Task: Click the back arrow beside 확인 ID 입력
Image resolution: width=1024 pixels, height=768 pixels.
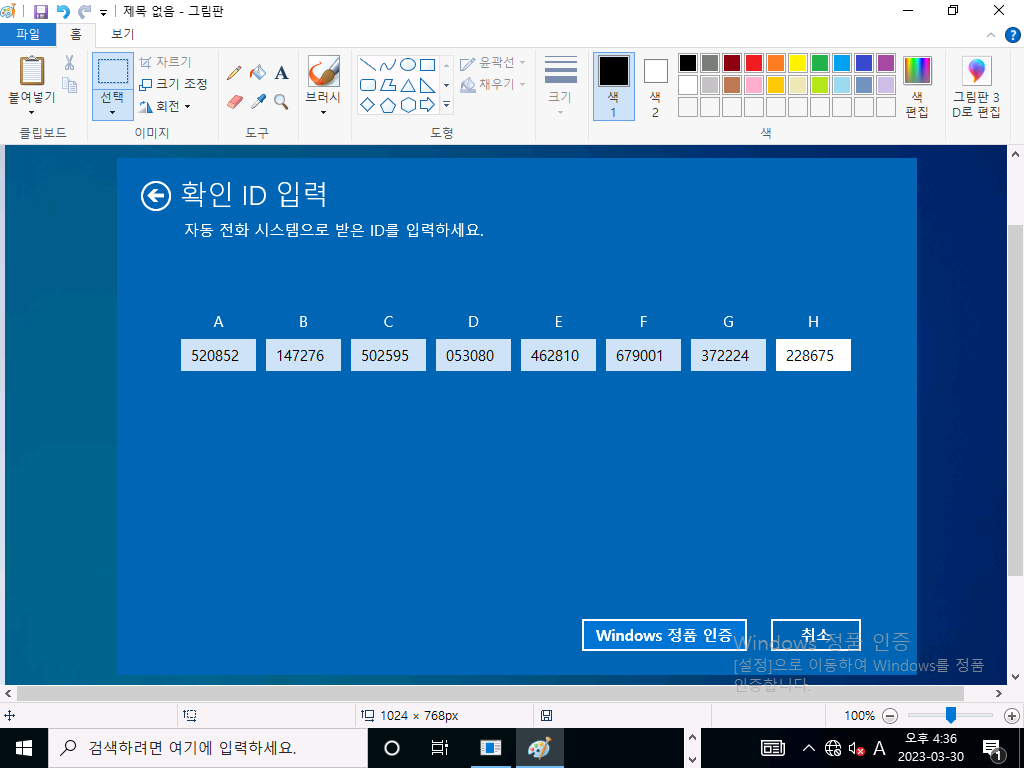Action: [156, 195]
